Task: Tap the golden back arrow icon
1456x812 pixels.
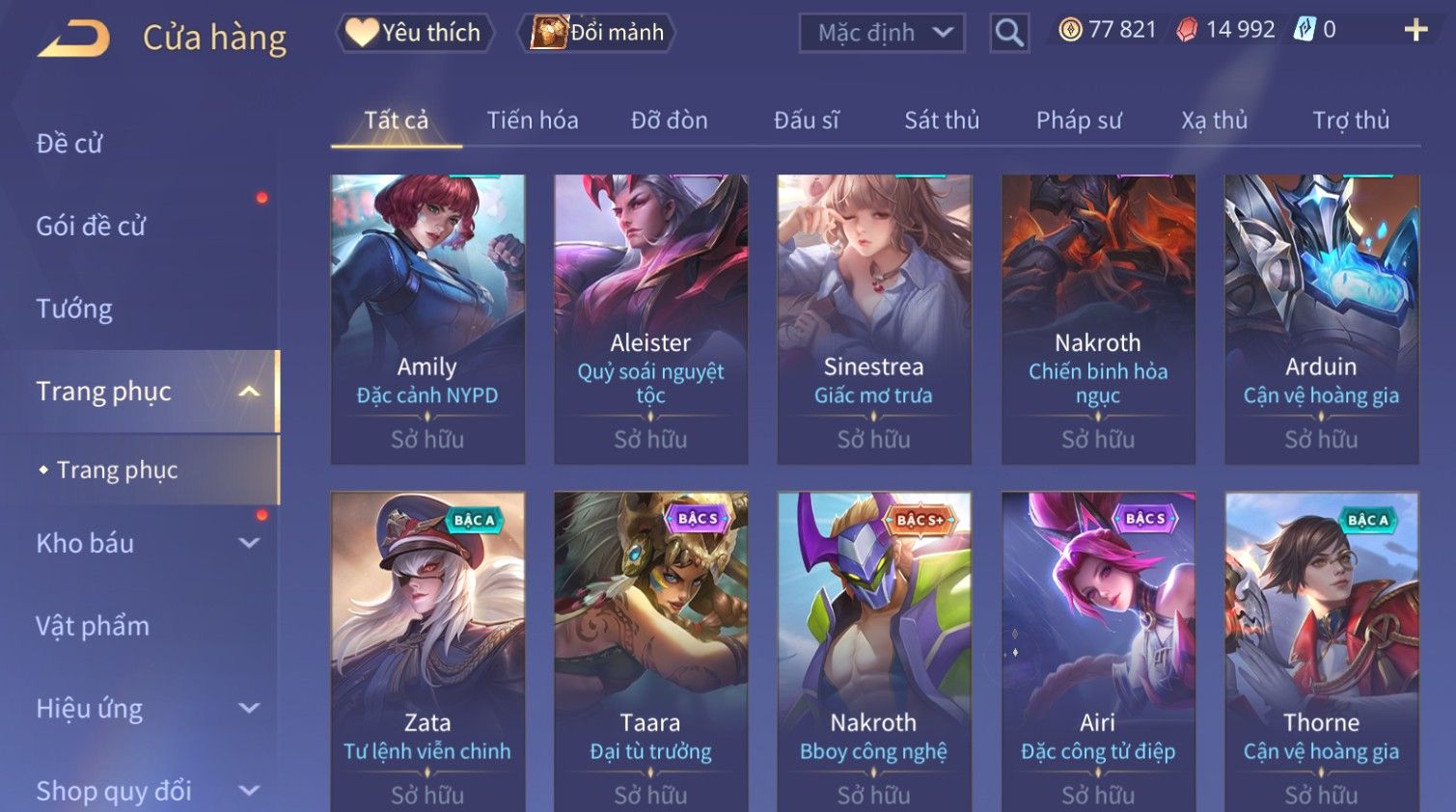Action: point(73,39)
